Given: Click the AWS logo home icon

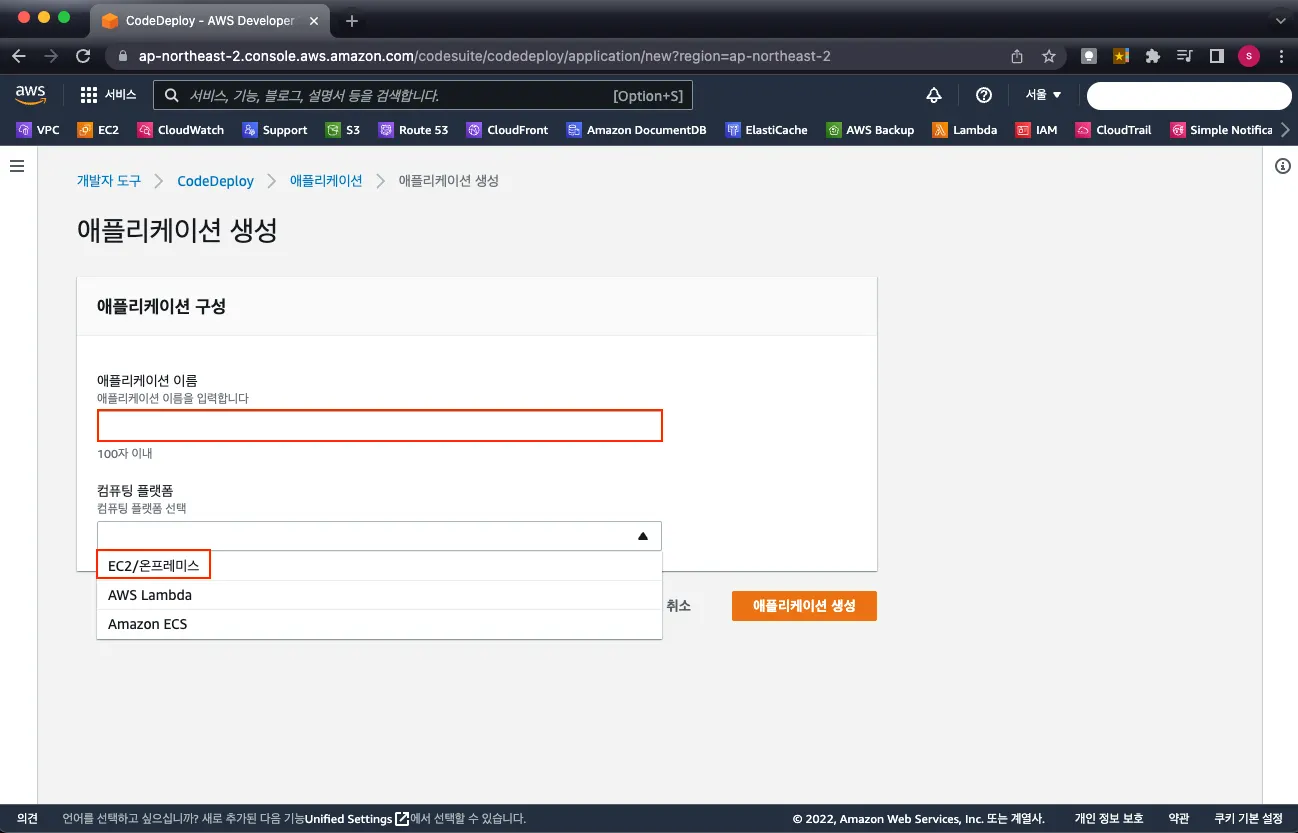Looking at the screenshot, I should click(30, 95).
